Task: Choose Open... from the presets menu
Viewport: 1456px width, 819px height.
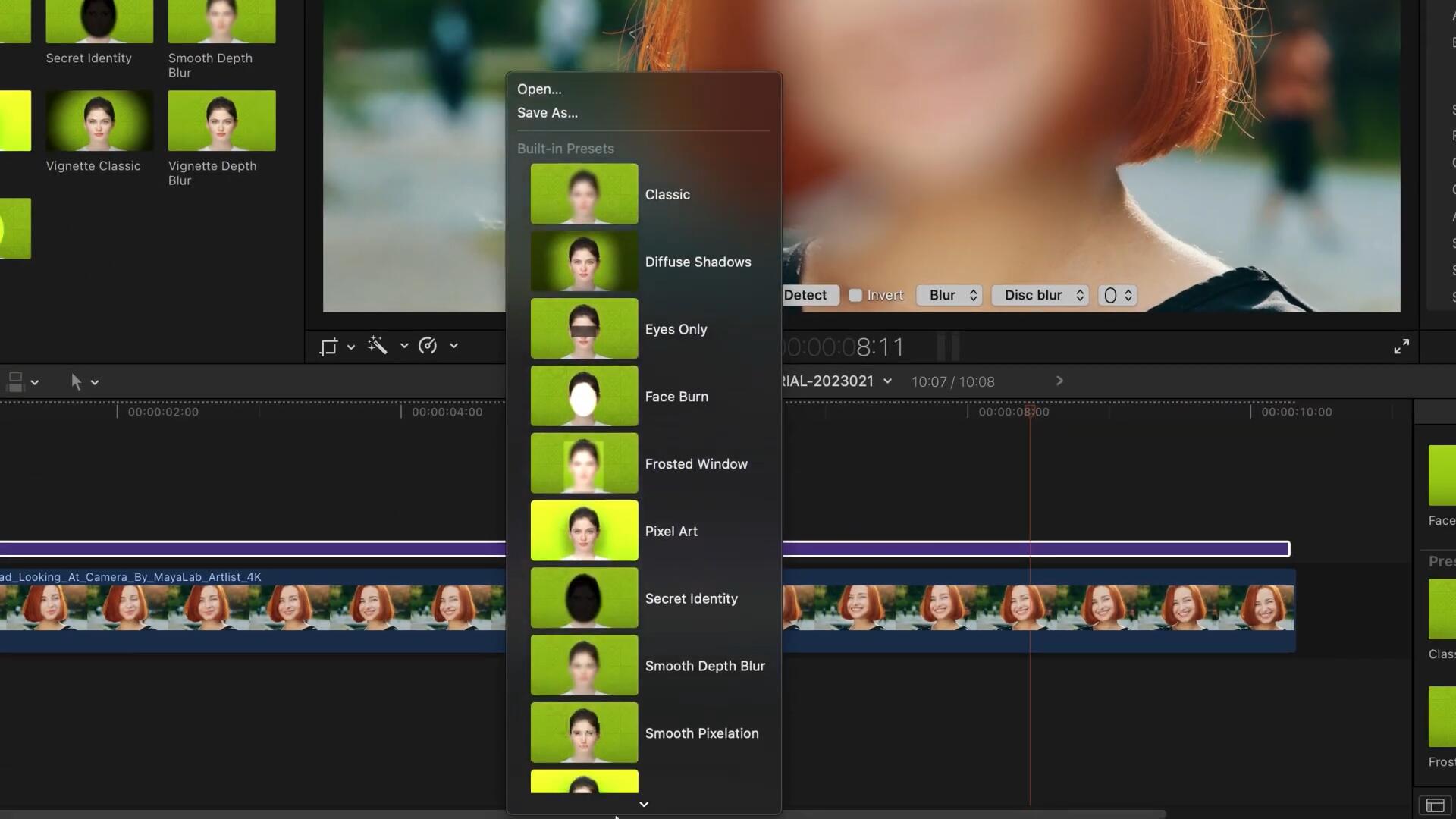Action: pyautogui.click(x=539, y=89)
